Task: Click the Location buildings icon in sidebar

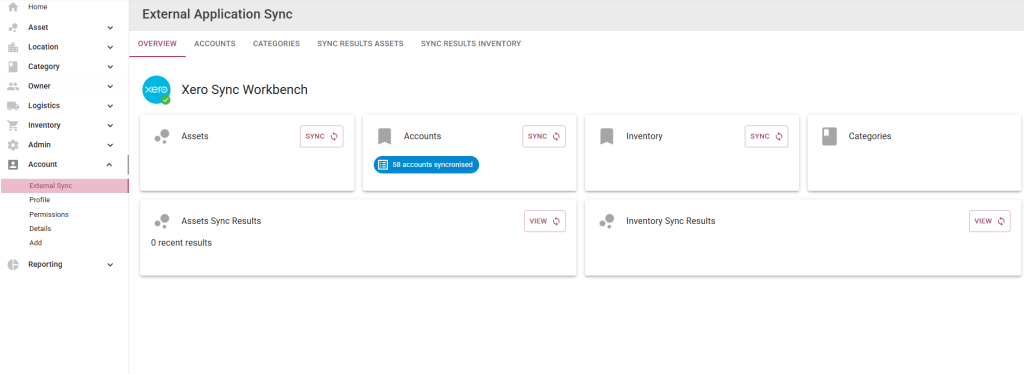Action: (x=12, y=47)
